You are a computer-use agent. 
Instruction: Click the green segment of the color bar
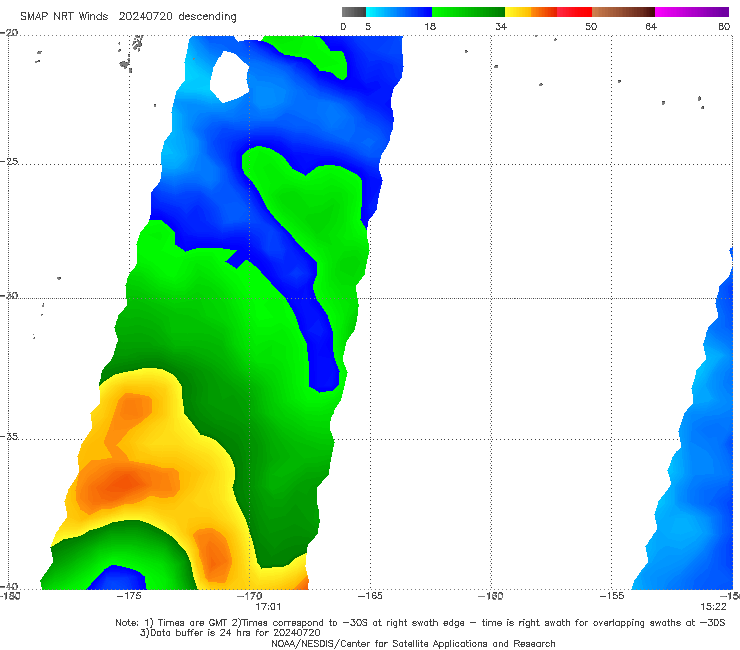(x=468, y=12)
